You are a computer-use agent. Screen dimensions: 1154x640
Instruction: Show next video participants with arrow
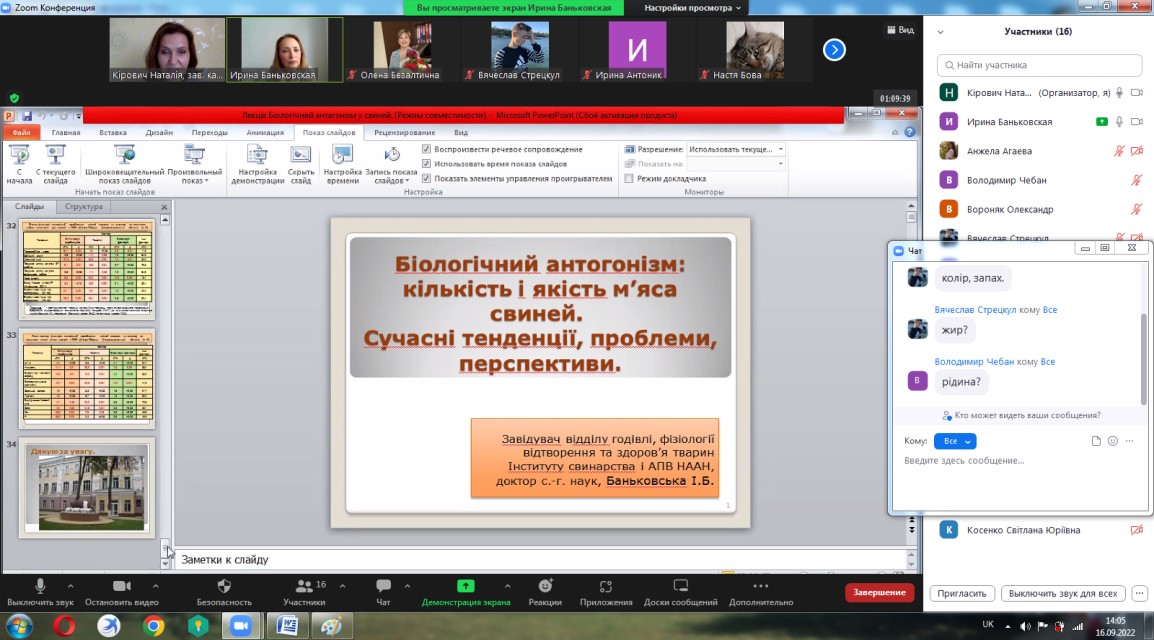click(834, 50)
